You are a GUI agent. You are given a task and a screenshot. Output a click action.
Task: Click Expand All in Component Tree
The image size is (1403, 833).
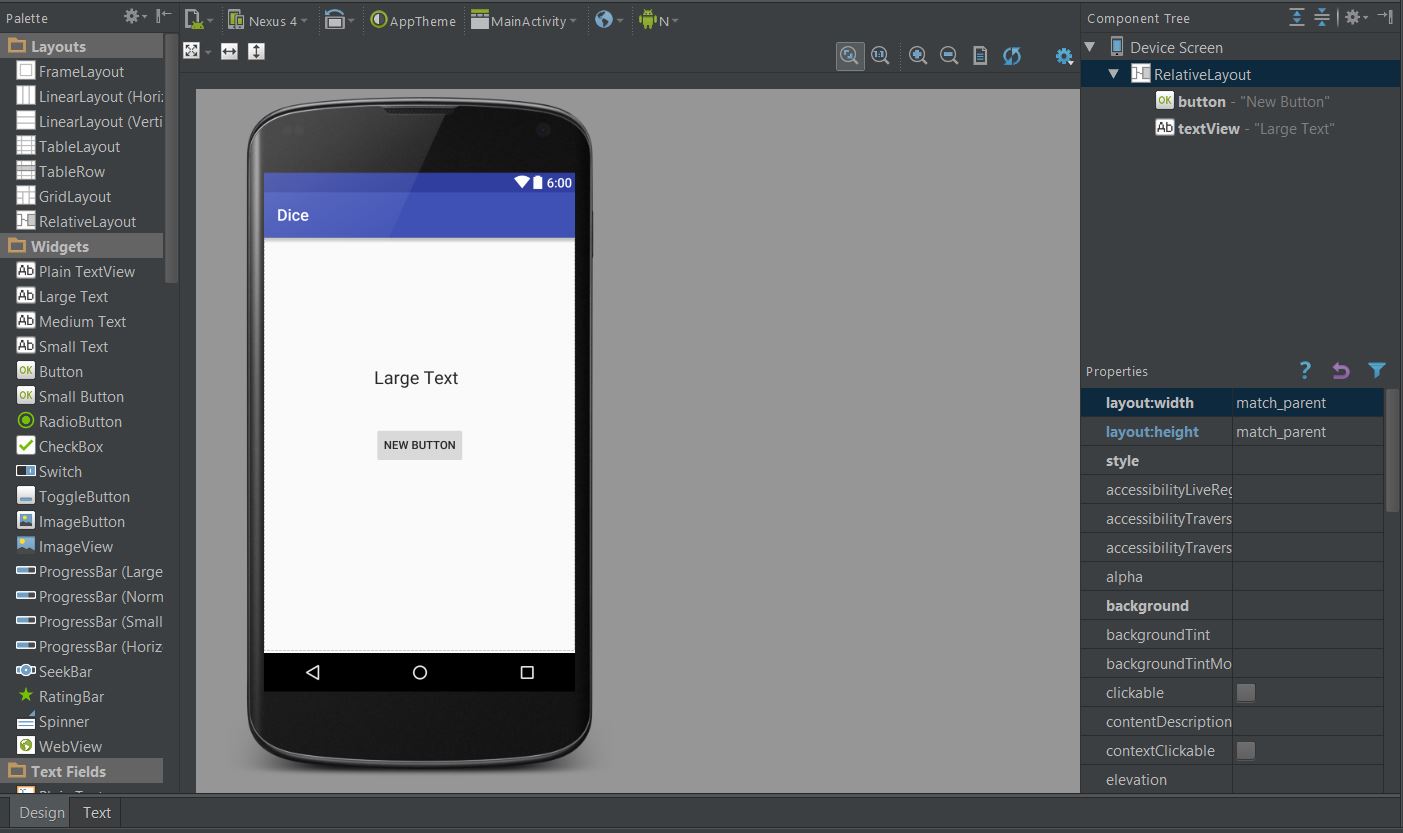[1297, 17]
